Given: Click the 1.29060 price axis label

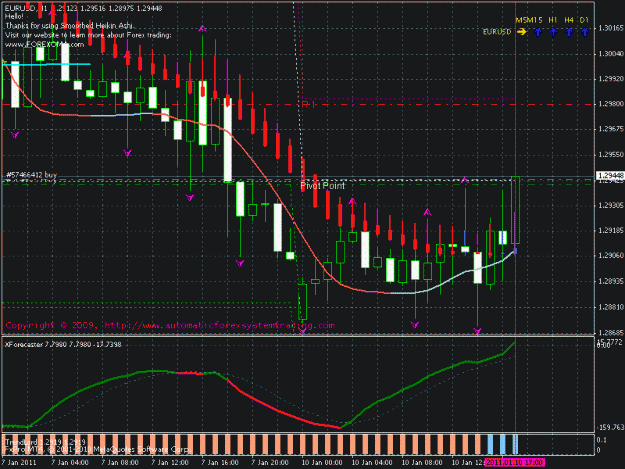Looking at the screenshot, I should tap(610, 256).
